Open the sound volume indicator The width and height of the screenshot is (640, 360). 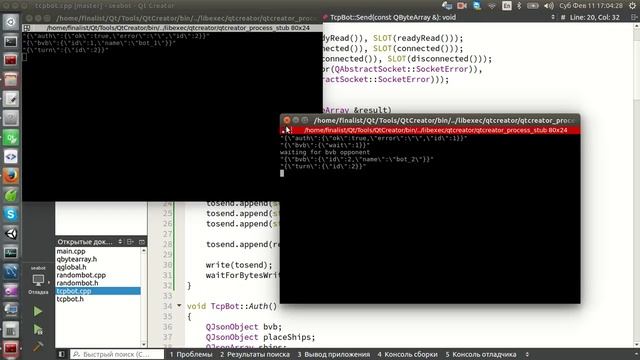(x=549, y=6)
